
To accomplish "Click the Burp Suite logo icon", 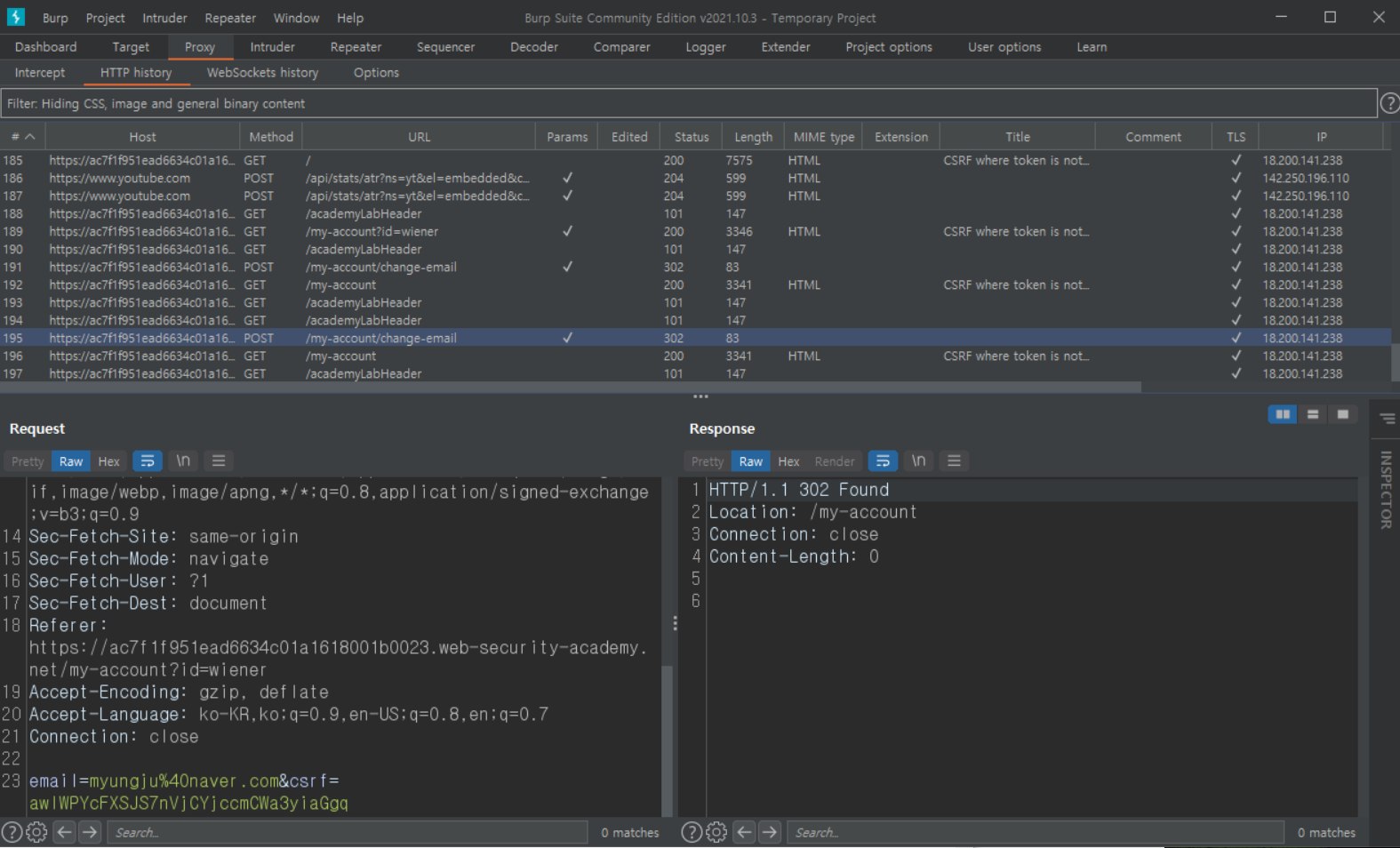I will pos(16,17).
